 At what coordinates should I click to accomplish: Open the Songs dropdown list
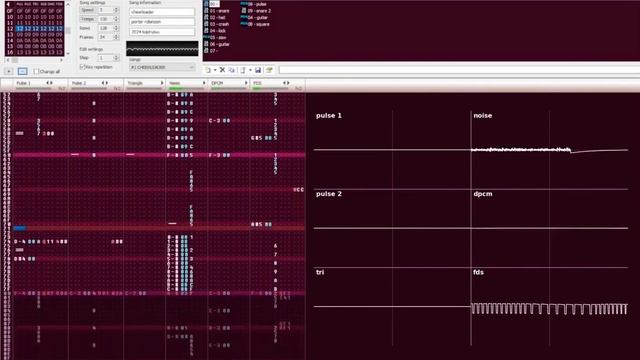[162, 67]
